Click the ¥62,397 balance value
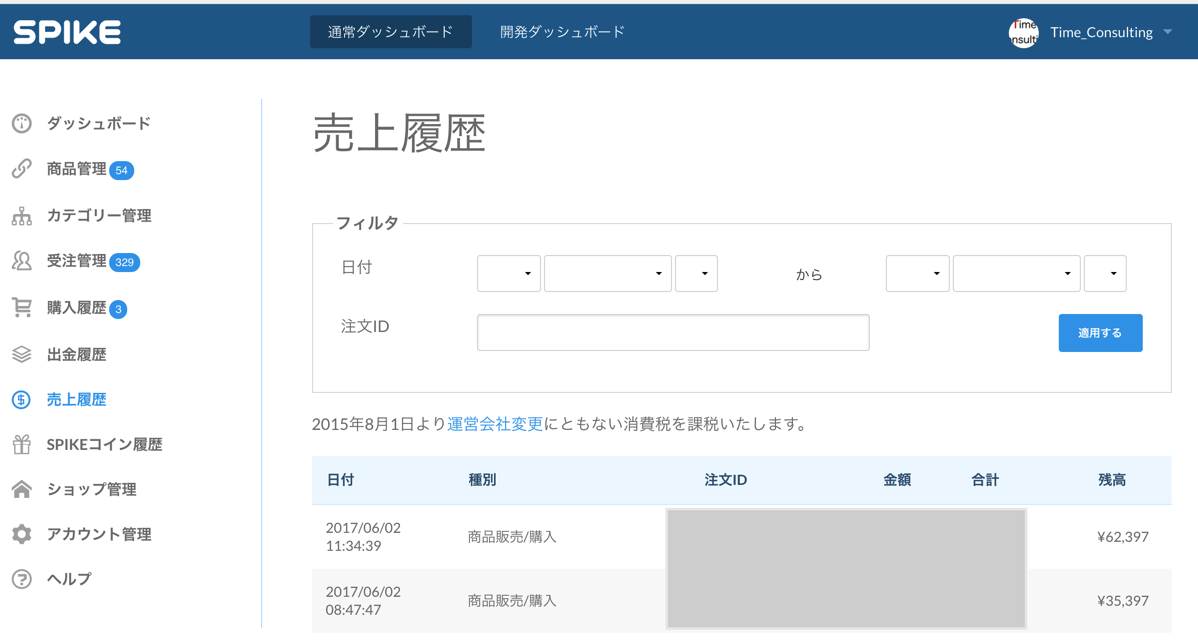 tap(1122, 537)
